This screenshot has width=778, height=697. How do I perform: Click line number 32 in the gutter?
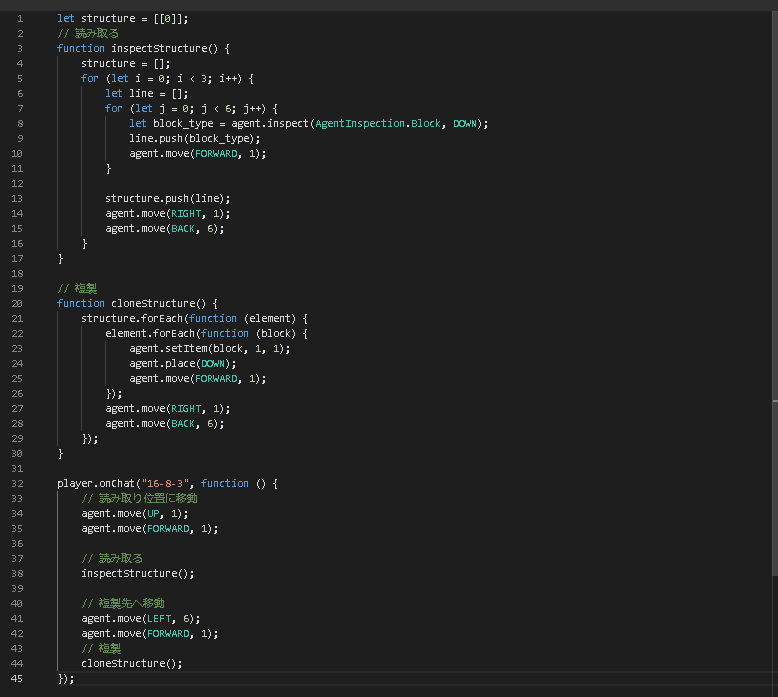(18, 483)
